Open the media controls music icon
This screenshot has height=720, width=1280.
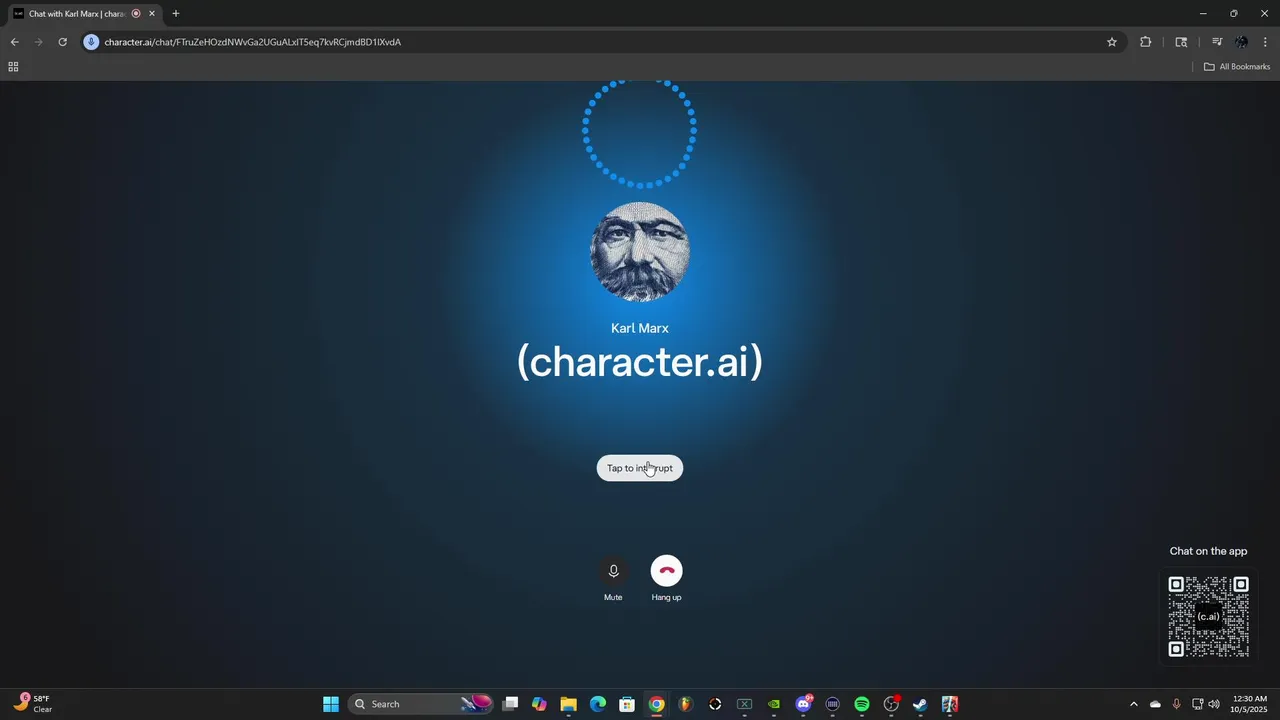pyautogui.click(x=1217, y=42)
